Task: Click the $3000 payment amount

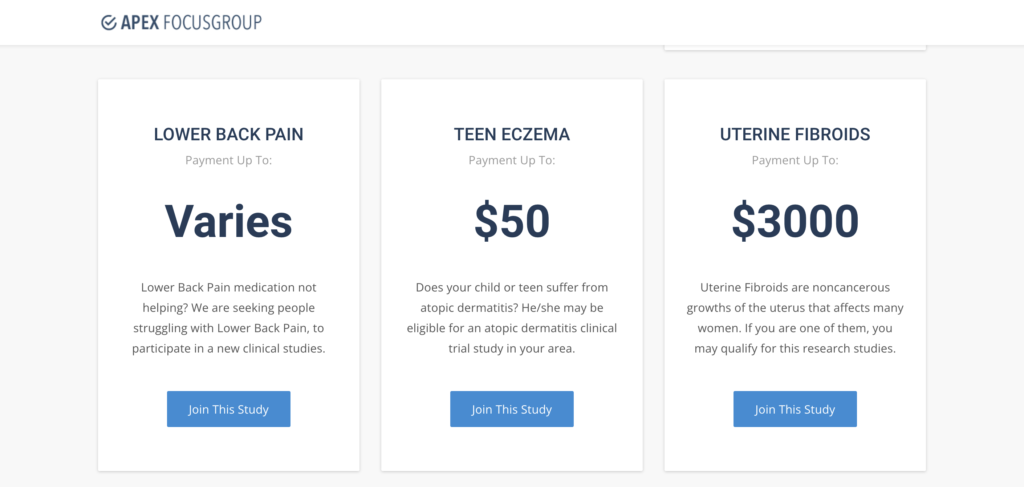Action: 795,221
